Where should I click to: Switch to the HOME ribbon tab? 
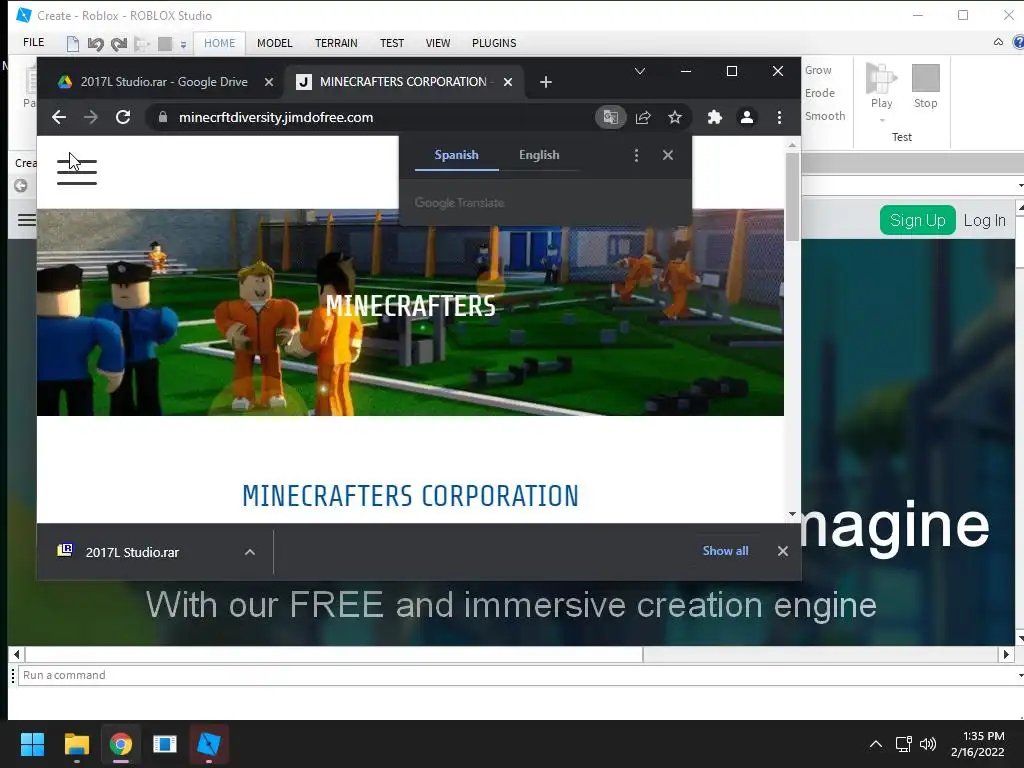[219, 43]
